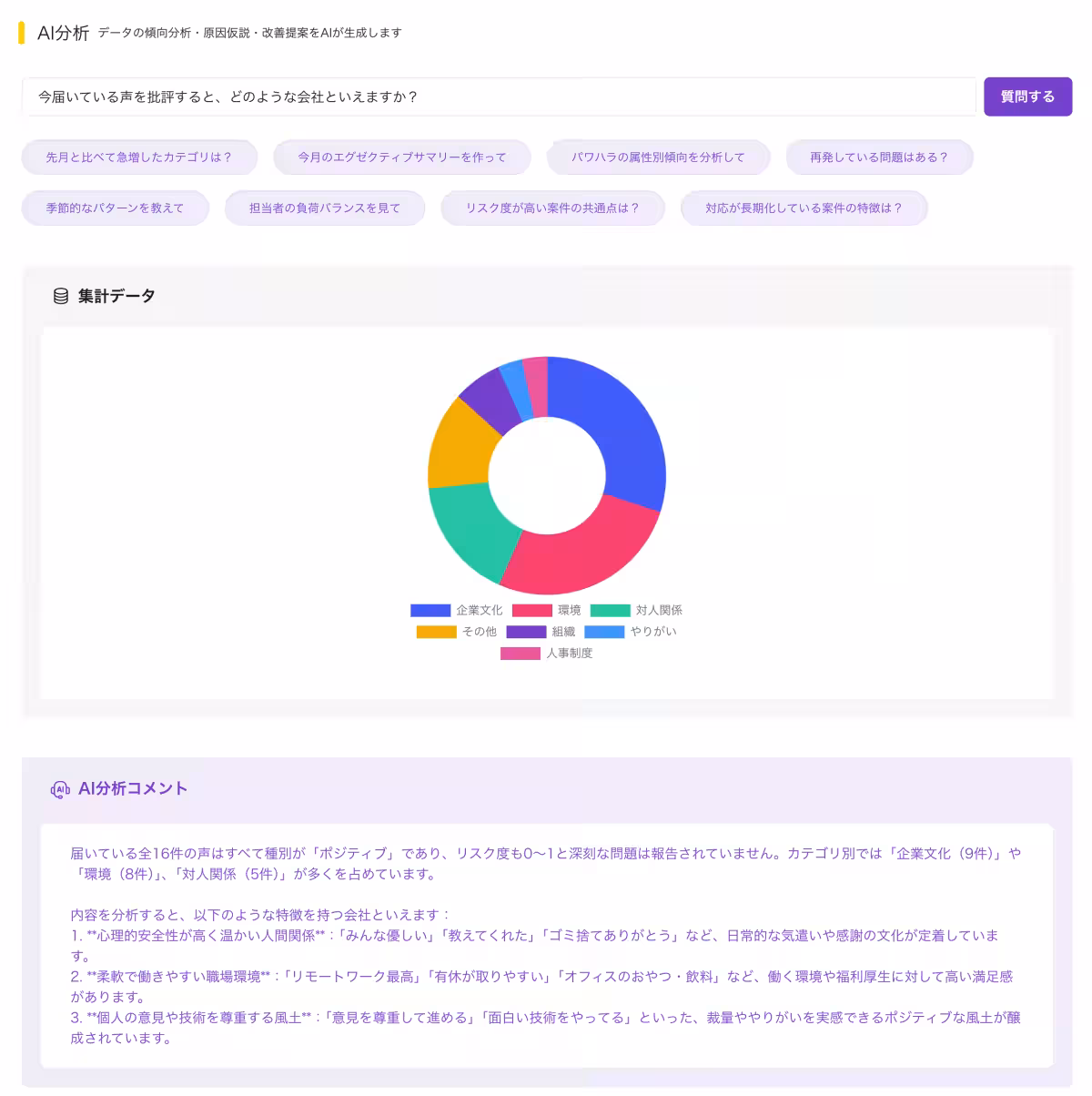Click comment item 1 about 心理的安全性
1092x1096 pixels.
tap(535, 946)
